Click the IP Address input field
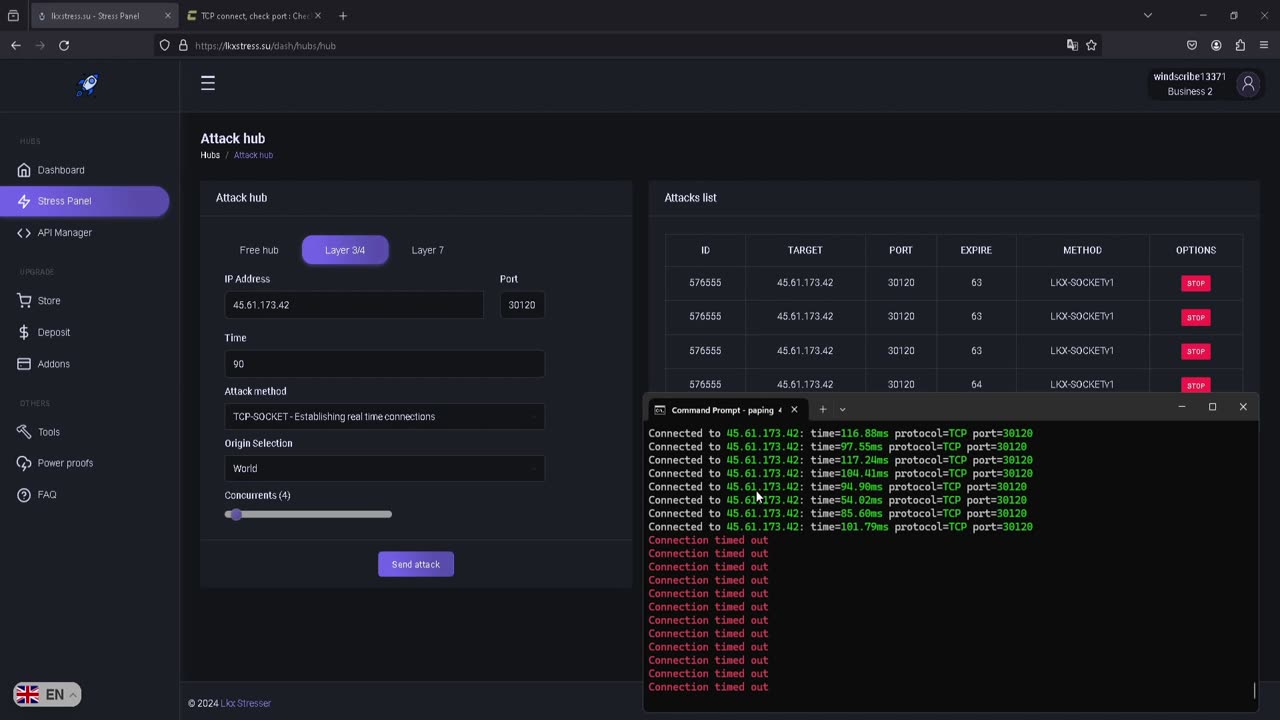Image resolution: width=1280 pixels, height=720 pixels. [354, 305]
